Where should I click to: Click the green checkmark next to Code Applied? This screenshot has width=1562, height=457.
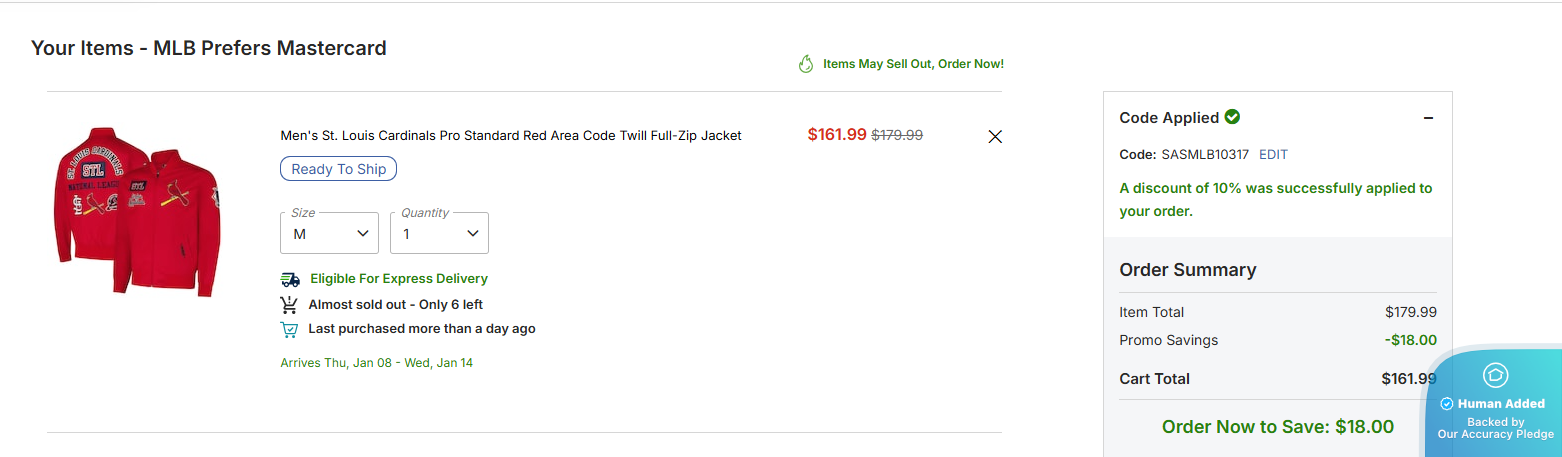point(1232,117)
